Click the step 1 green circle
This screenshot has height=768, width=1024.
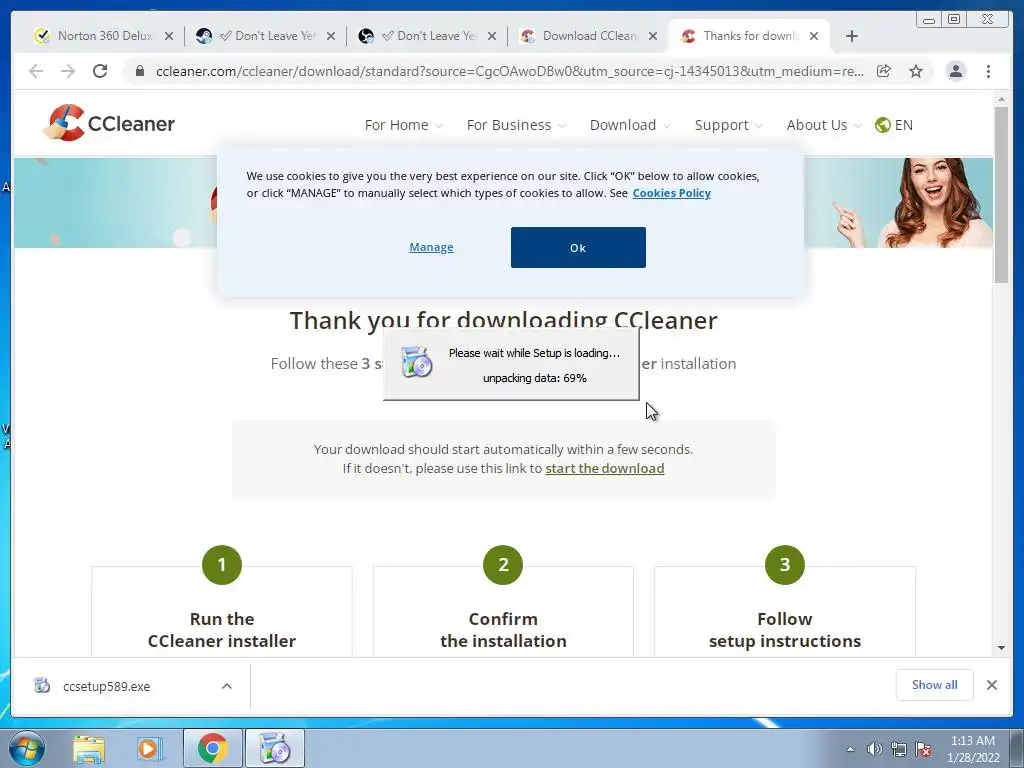tap(222, 565)
